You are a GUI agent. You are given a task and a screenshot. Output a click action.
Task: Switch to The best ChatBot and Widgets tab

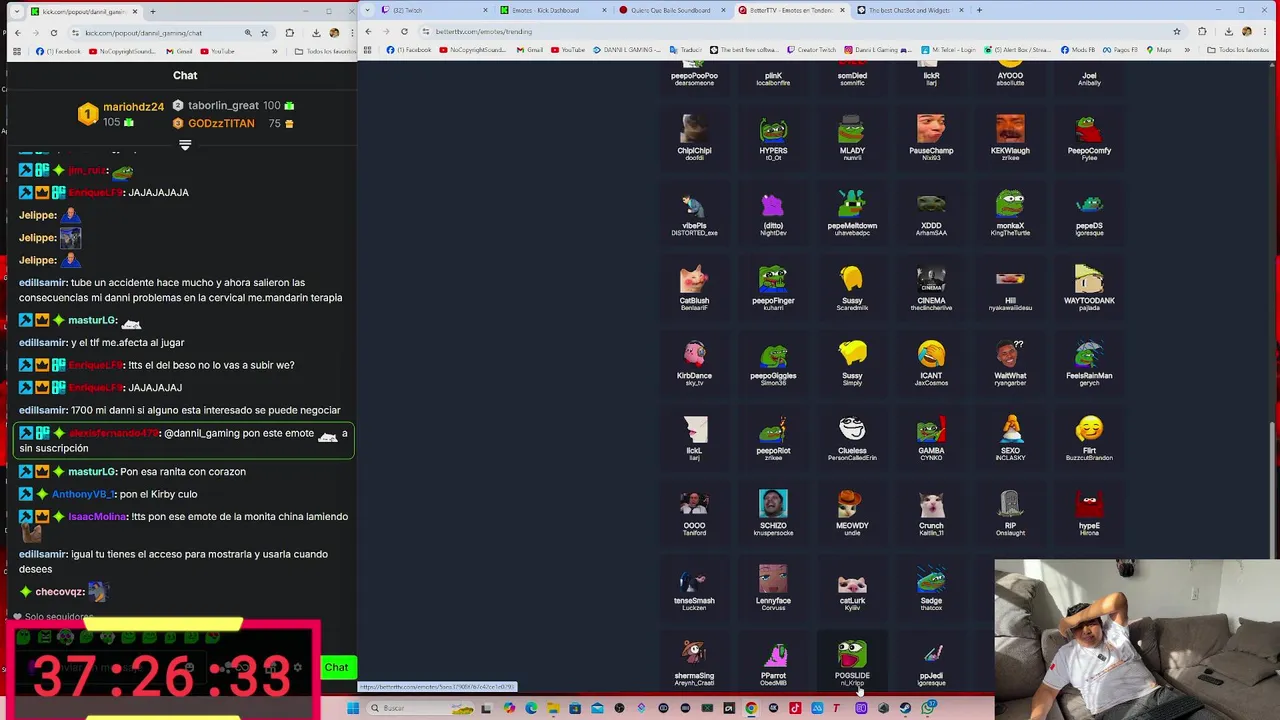click(909, 10)
